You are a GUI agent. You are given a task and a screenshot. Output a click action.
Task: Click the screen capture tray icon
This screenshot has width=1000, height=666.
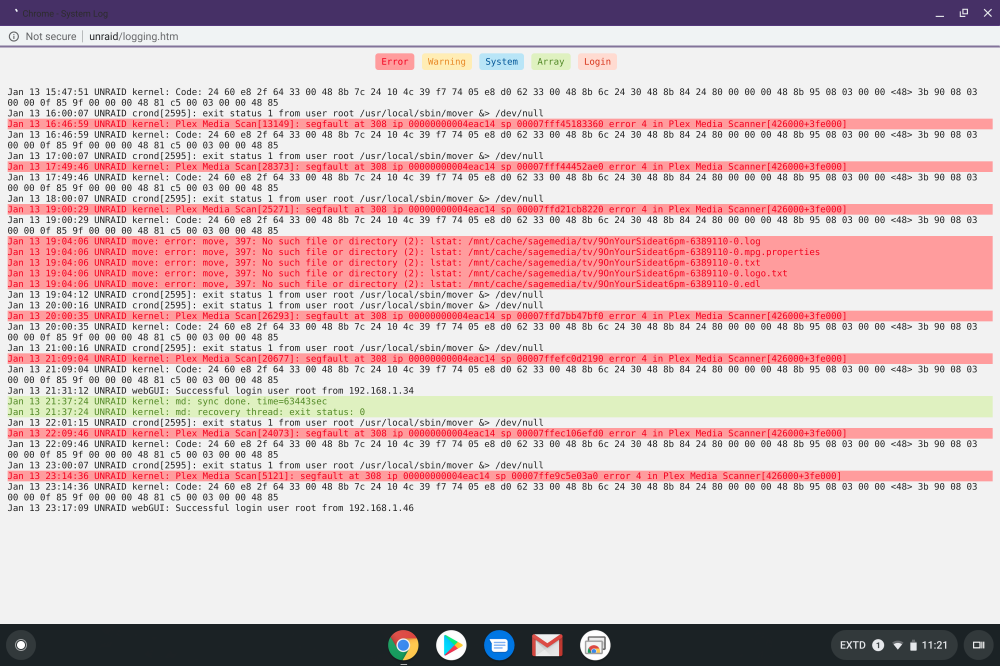(978, 645)
